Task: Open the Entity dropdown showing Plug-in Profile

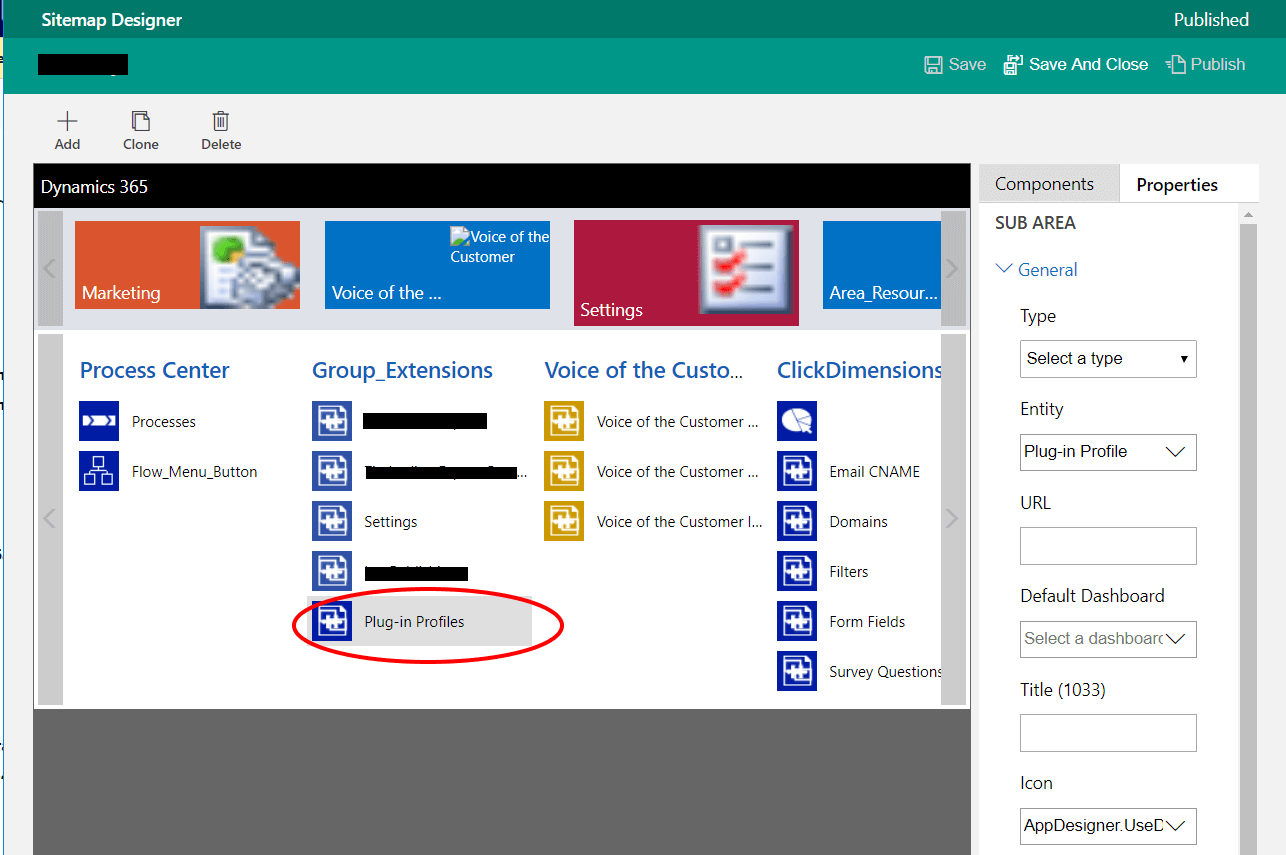Action: pyautogui.click(x=1108, y=452)
